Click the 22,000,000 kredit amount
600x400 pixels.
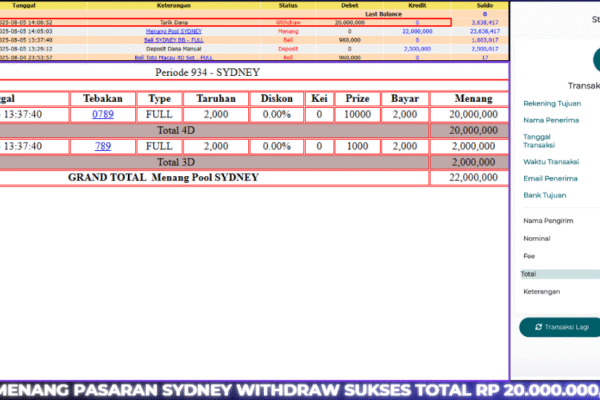pos(417,31)
